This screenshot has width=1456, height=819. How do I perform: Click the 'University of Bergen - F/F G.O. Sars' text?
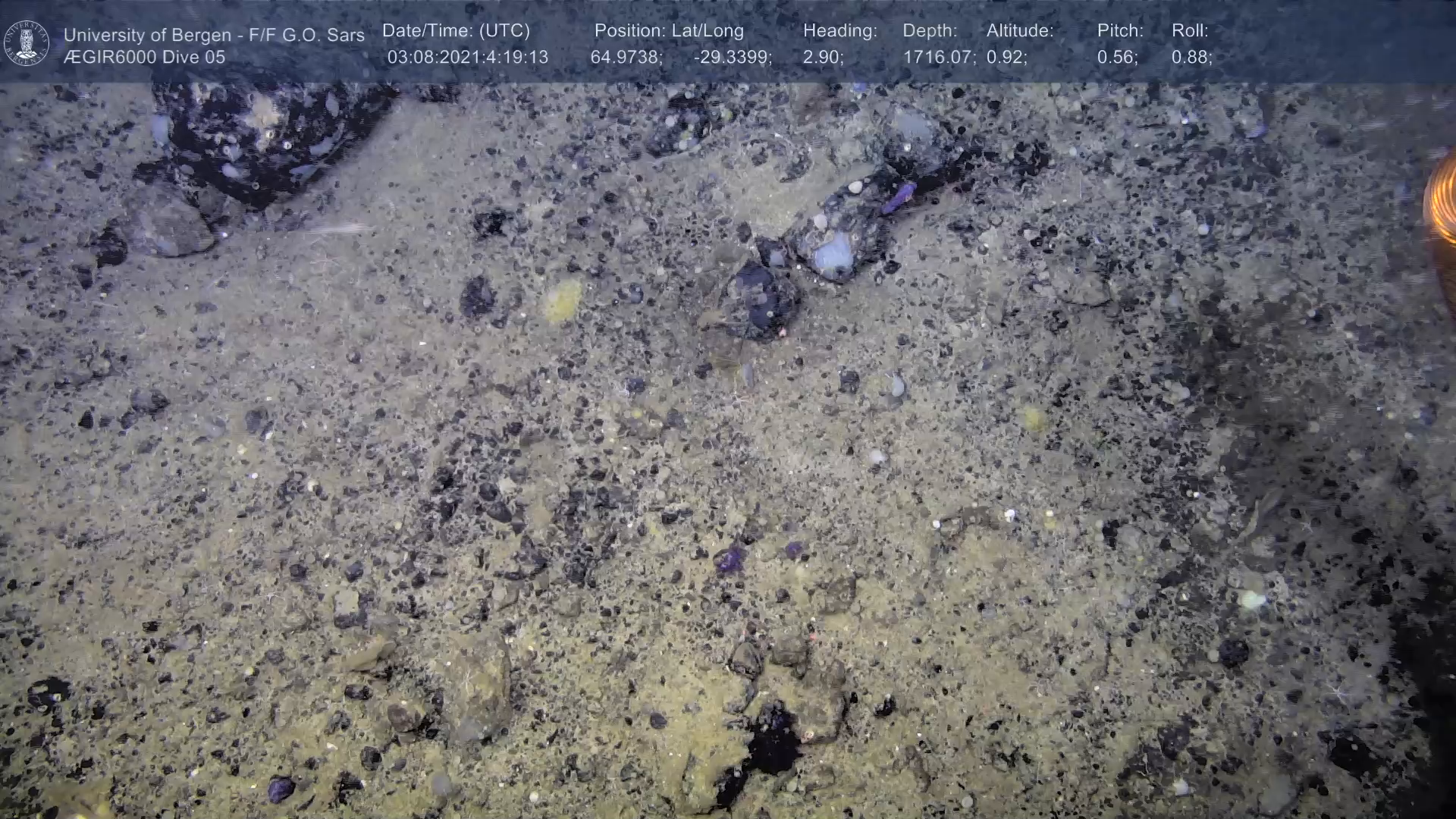click(x=214, y=35)
